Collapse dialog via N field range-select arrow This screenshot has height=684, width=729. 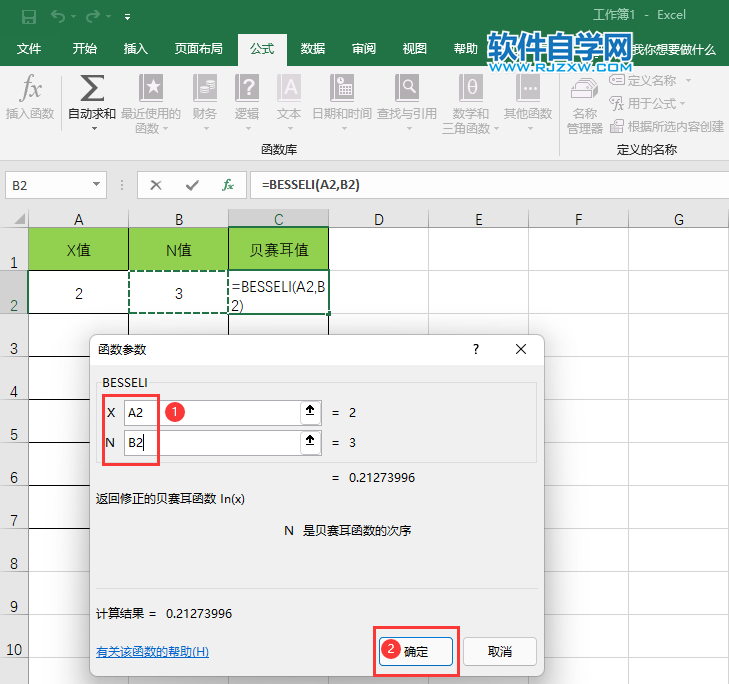[310, 442]
